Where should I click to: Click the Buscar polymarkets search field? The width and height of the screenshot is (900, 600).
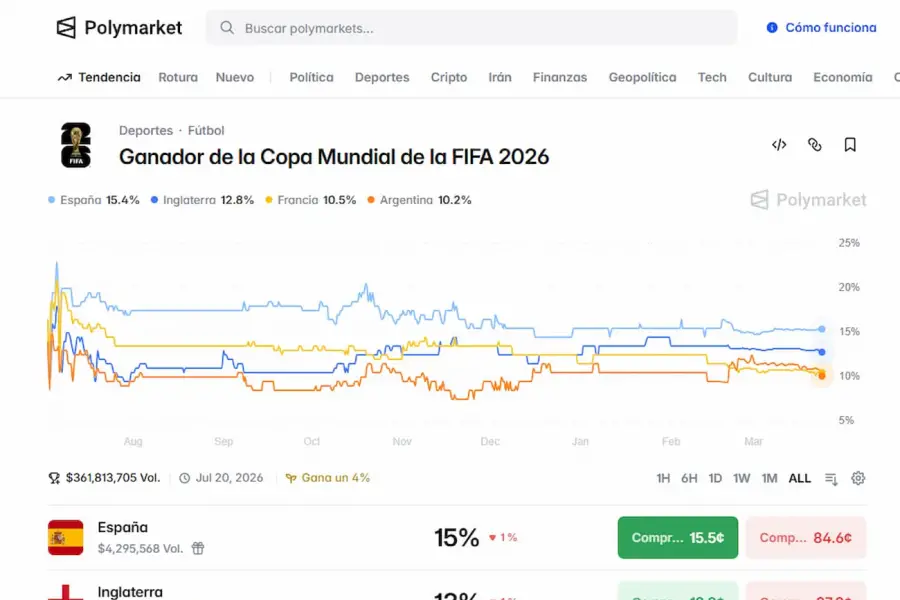coord(470,28)
